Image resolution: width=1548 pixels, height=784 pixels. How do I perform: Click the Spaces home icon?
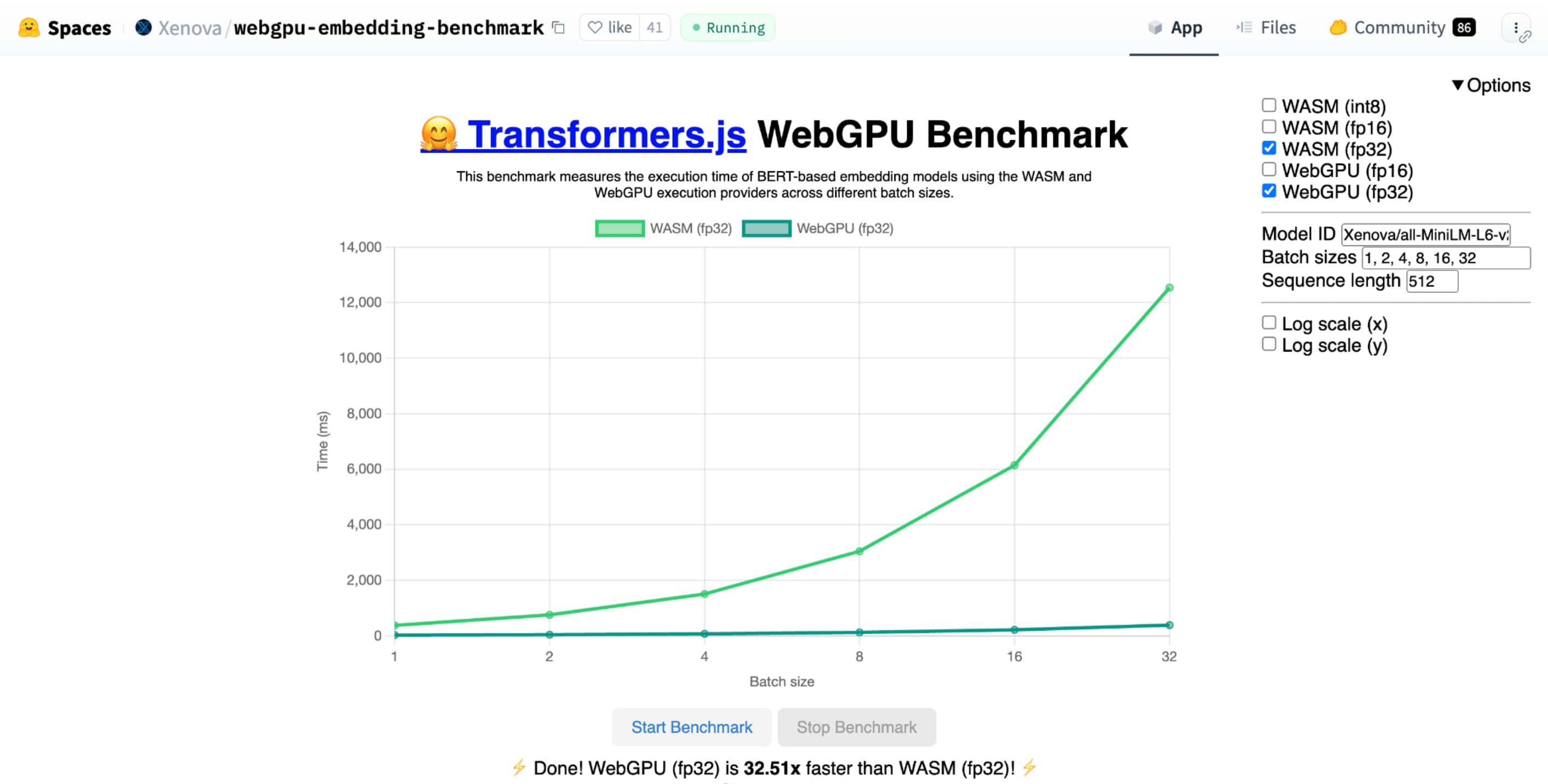point(27,27)
